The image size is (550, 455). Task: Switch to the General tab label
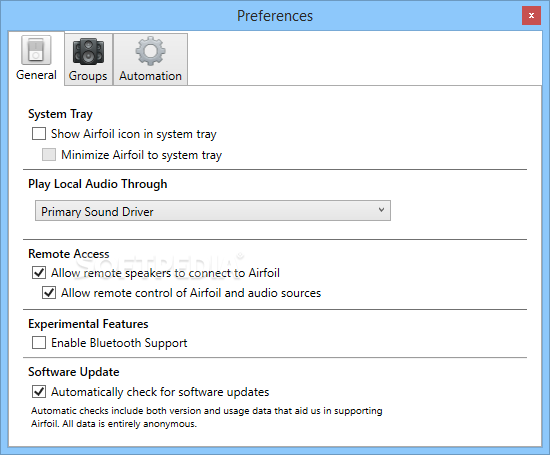(x=36, y=75)
